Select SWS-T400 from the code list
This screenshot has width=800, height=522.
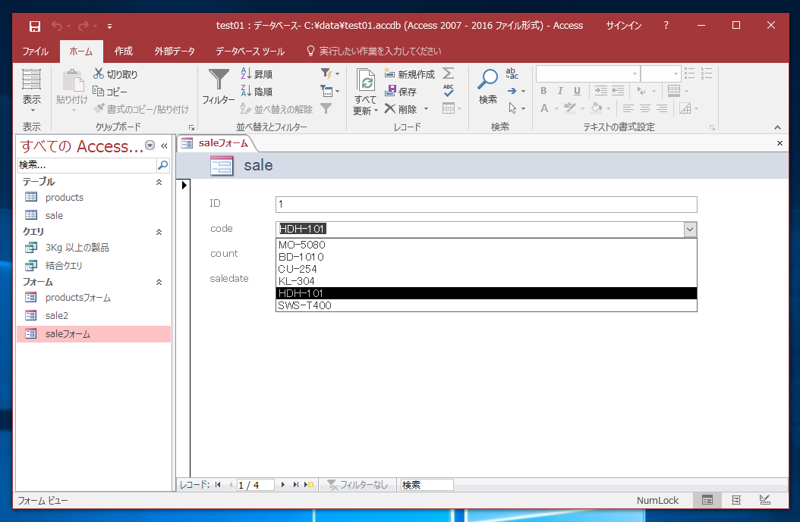pyautogui.click(x=305, y=305)
